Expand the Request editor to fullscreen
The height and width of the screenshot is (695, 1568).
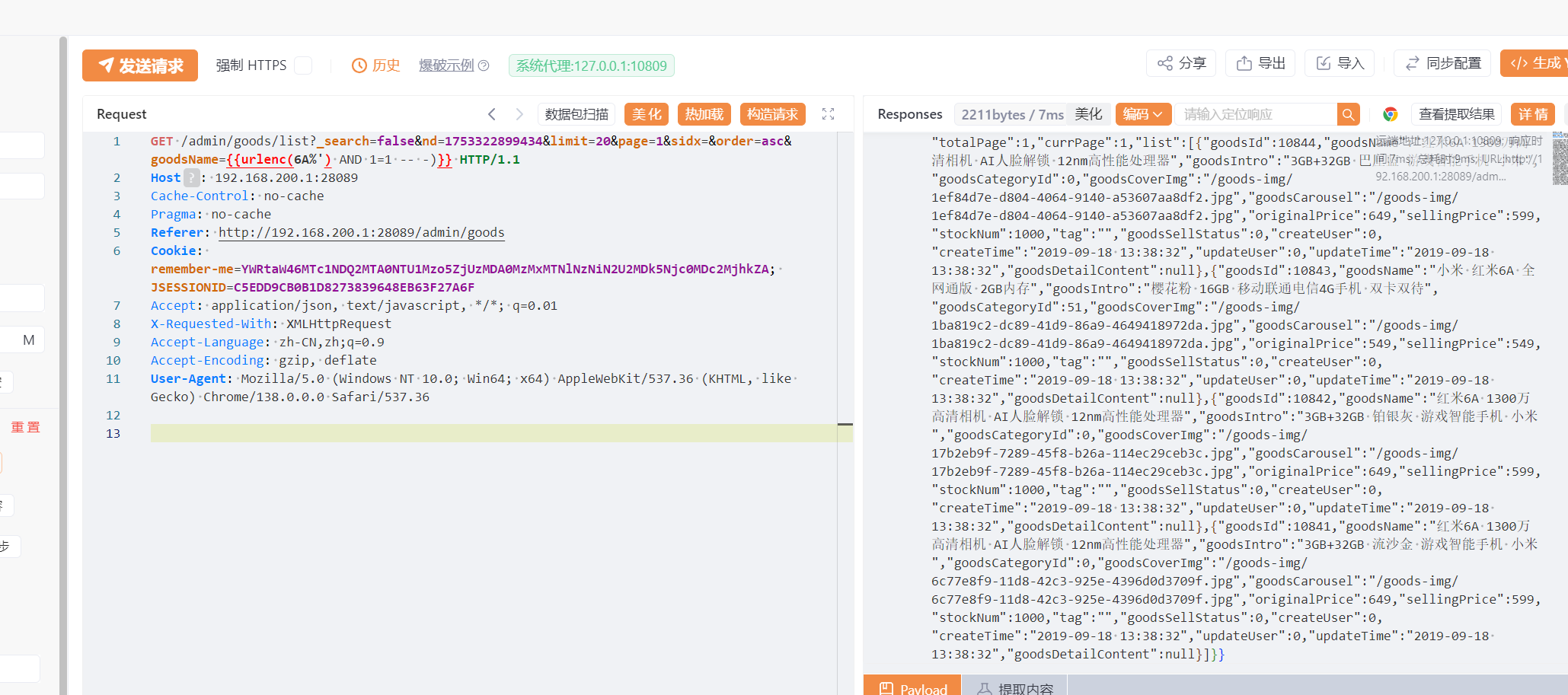(829, 114)
